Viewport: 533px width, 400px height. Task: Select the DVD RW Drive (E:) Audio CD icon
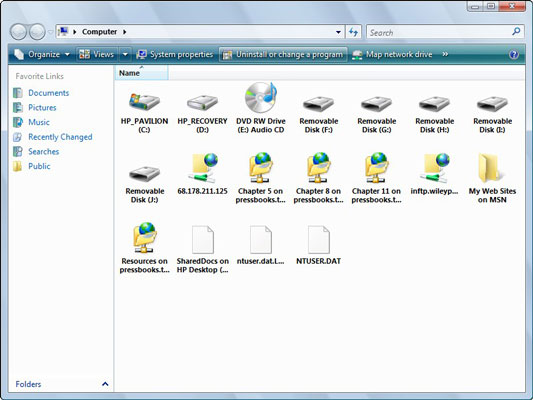261,98
